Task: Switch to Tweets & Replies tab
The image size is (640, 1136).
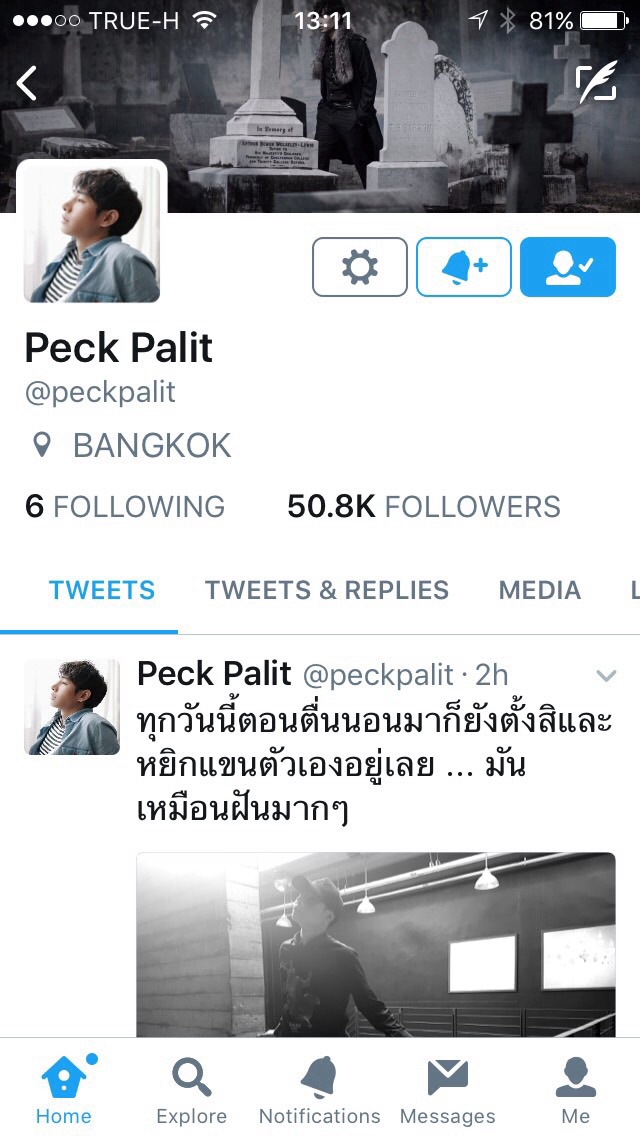Action: tap(327, 590)
